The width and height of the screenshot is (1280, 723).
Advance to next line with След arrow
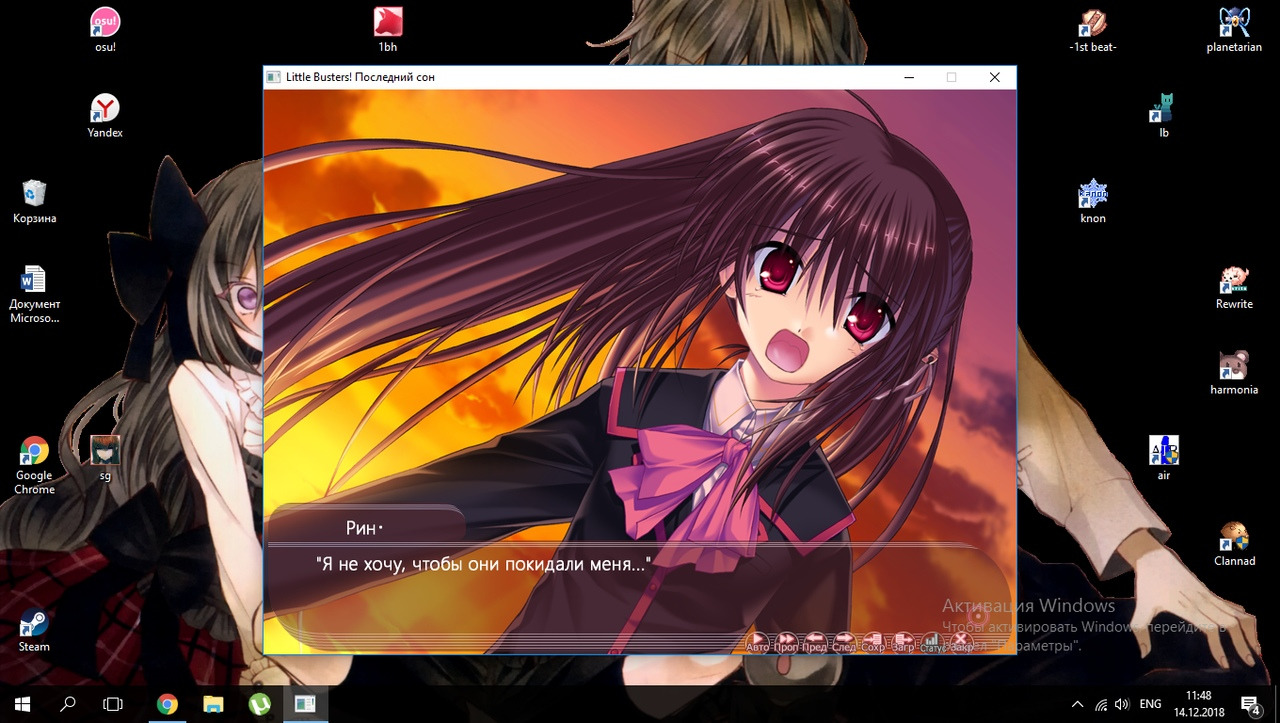click(x=844, y=641)
